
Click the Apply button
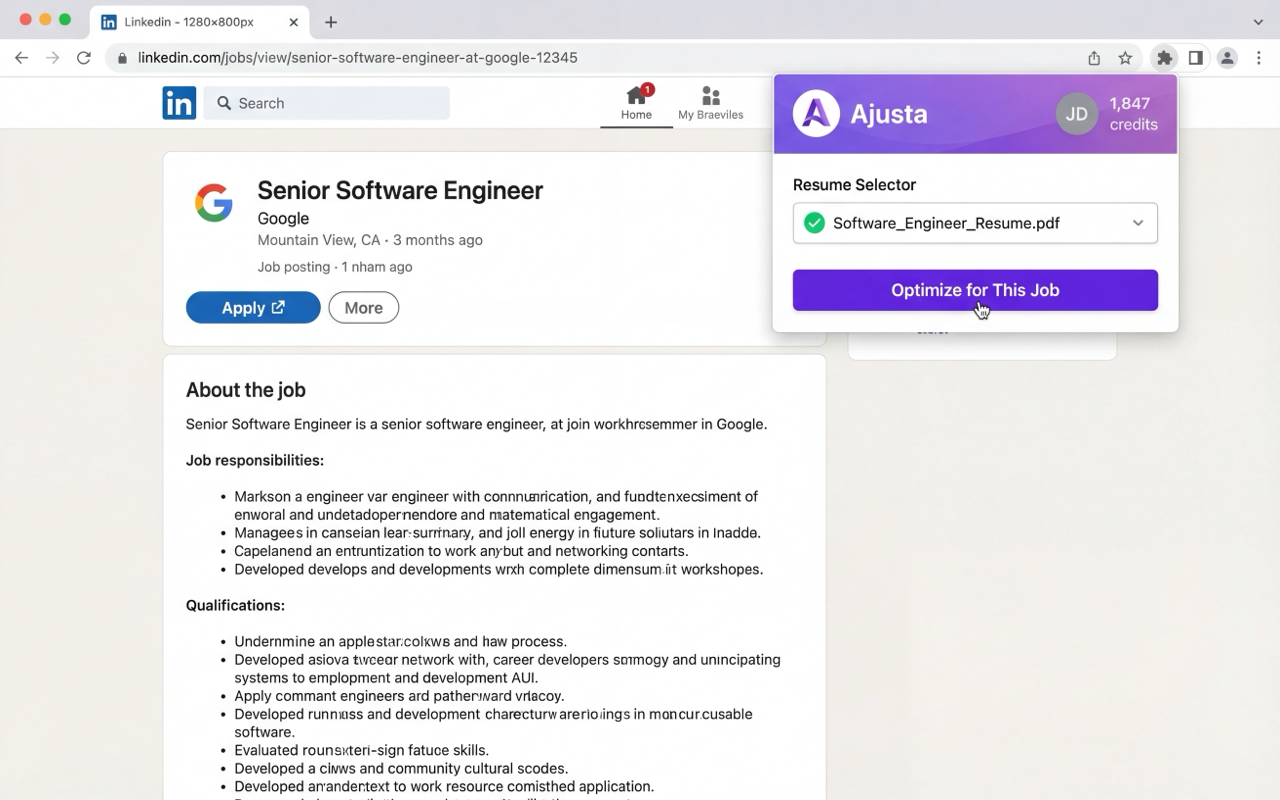pos(253,308)
